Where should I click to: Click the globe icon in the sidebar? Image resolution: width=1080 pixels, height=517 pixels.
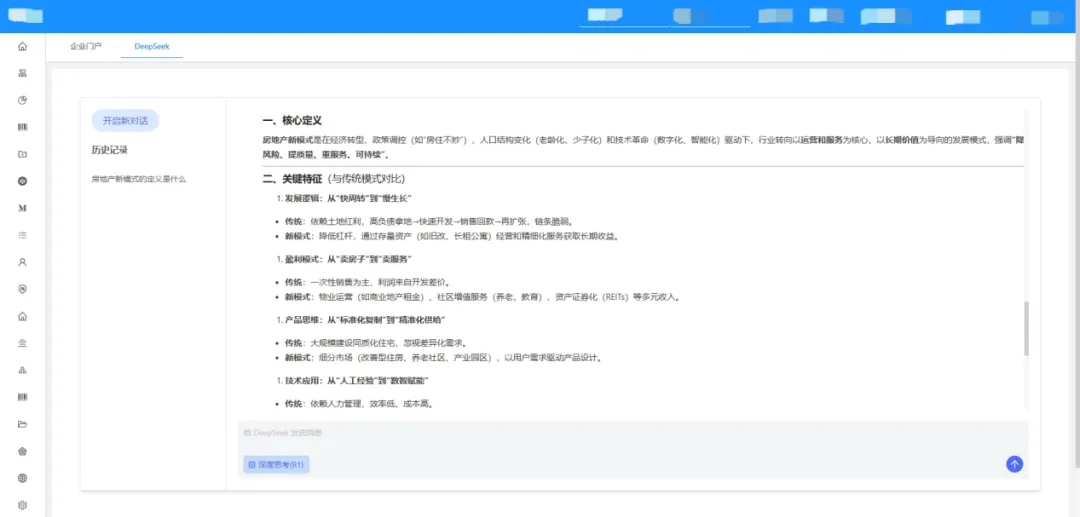coord(22,478)
